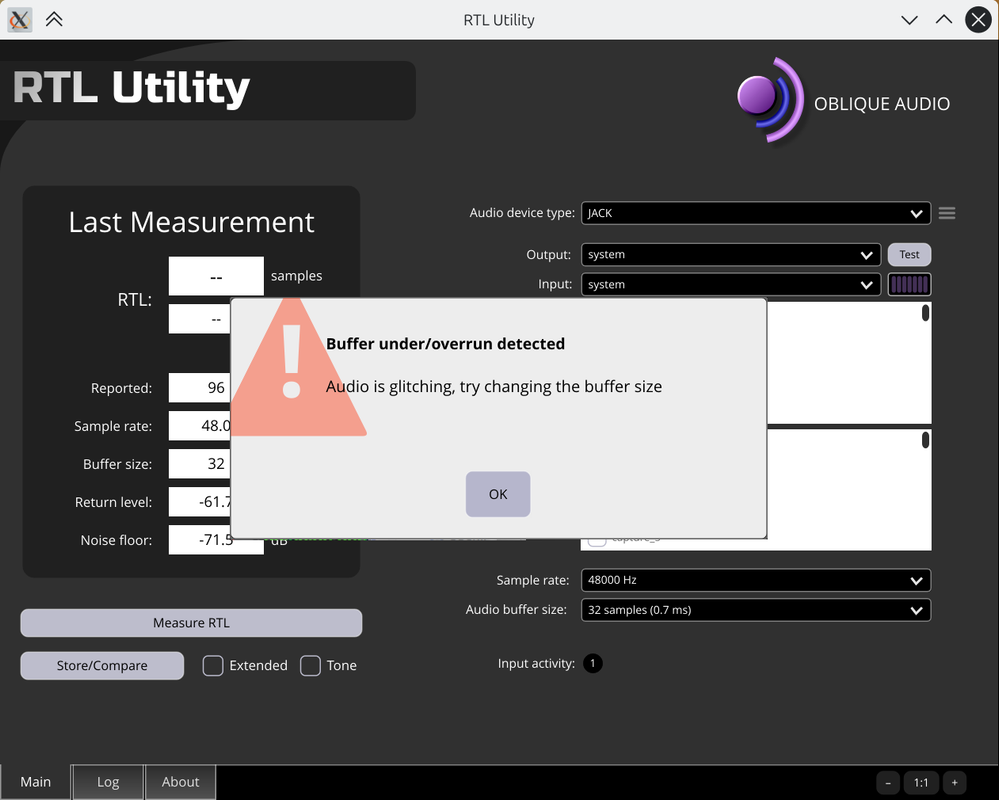999x800 pixels.
Task: Click the double-chevron keep-above icon in title bar
Action: pos(54,20)
